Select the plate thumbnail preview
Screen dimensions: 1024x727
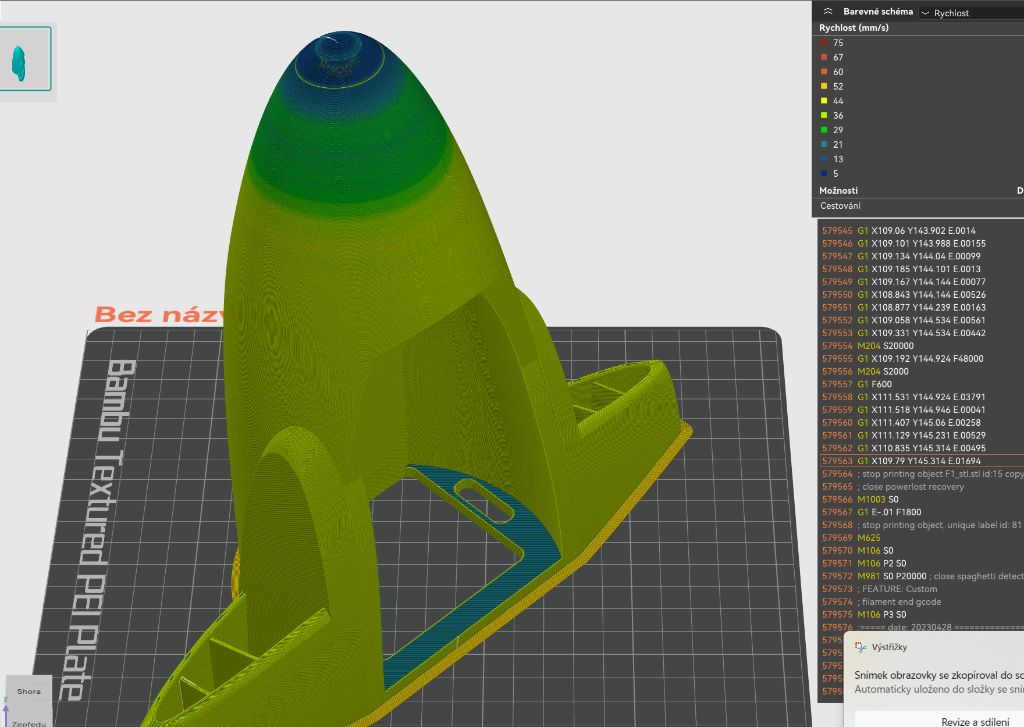click(x=25, y=59)
